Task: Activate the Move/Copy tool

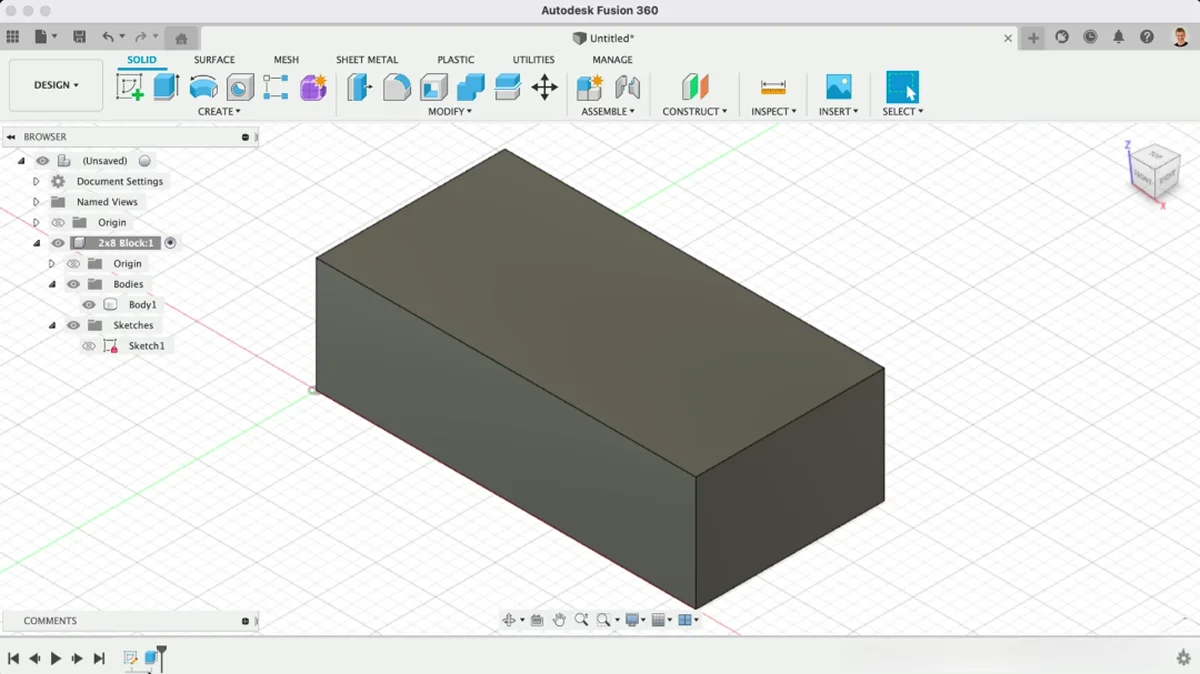Action: click(545, 87)
